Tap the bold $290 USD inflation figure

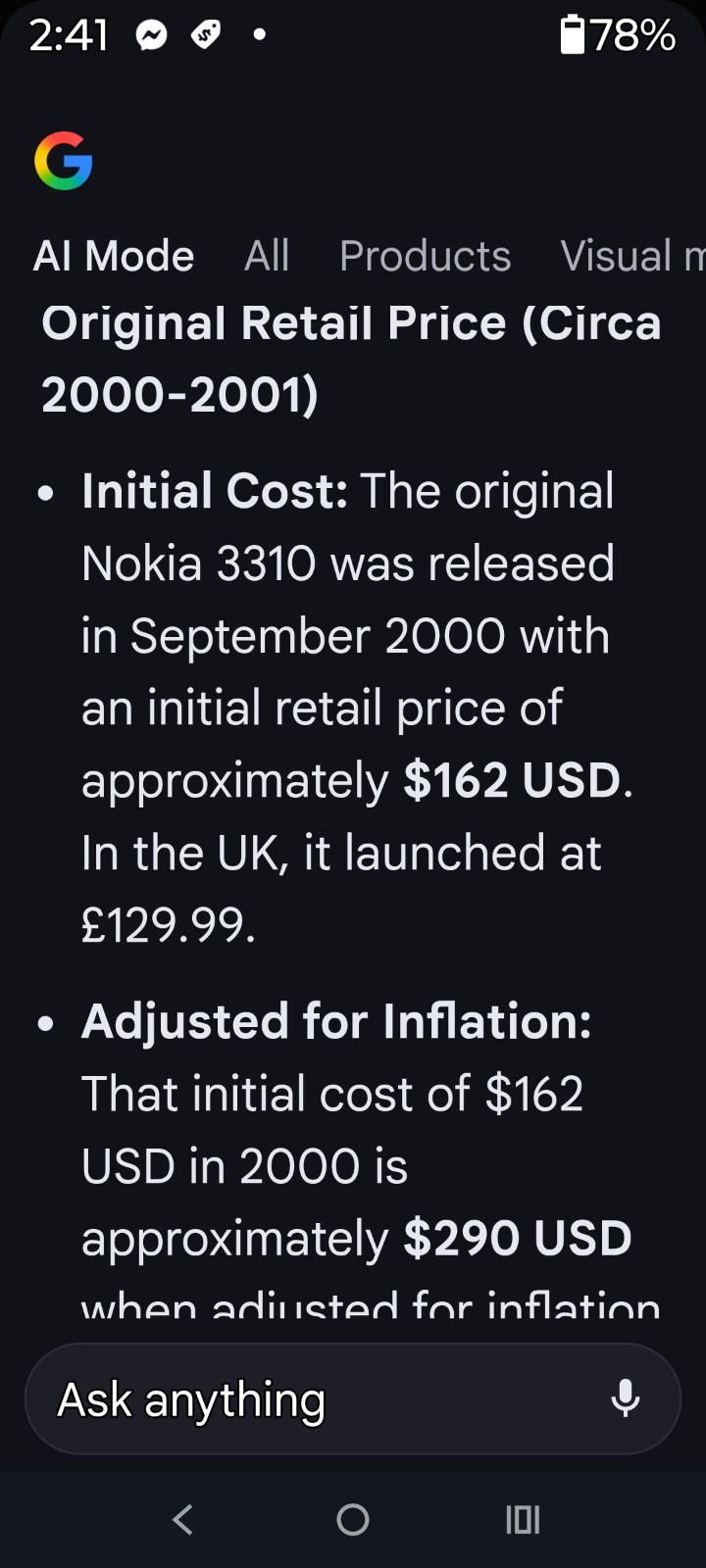[x=517, y=1239]
